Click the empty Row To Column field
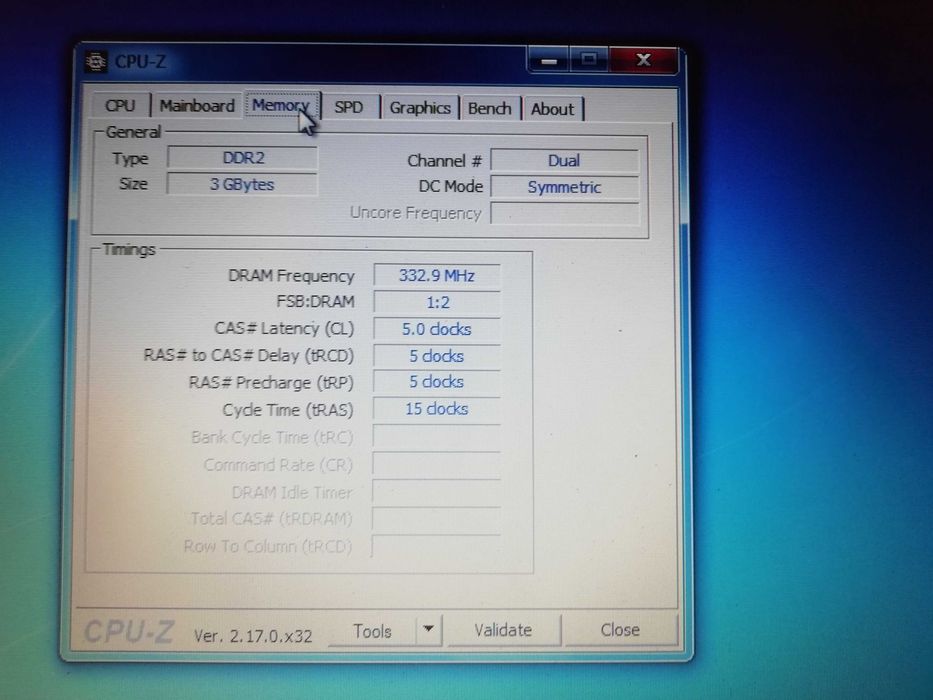933x700 pixels. point(436,546)
